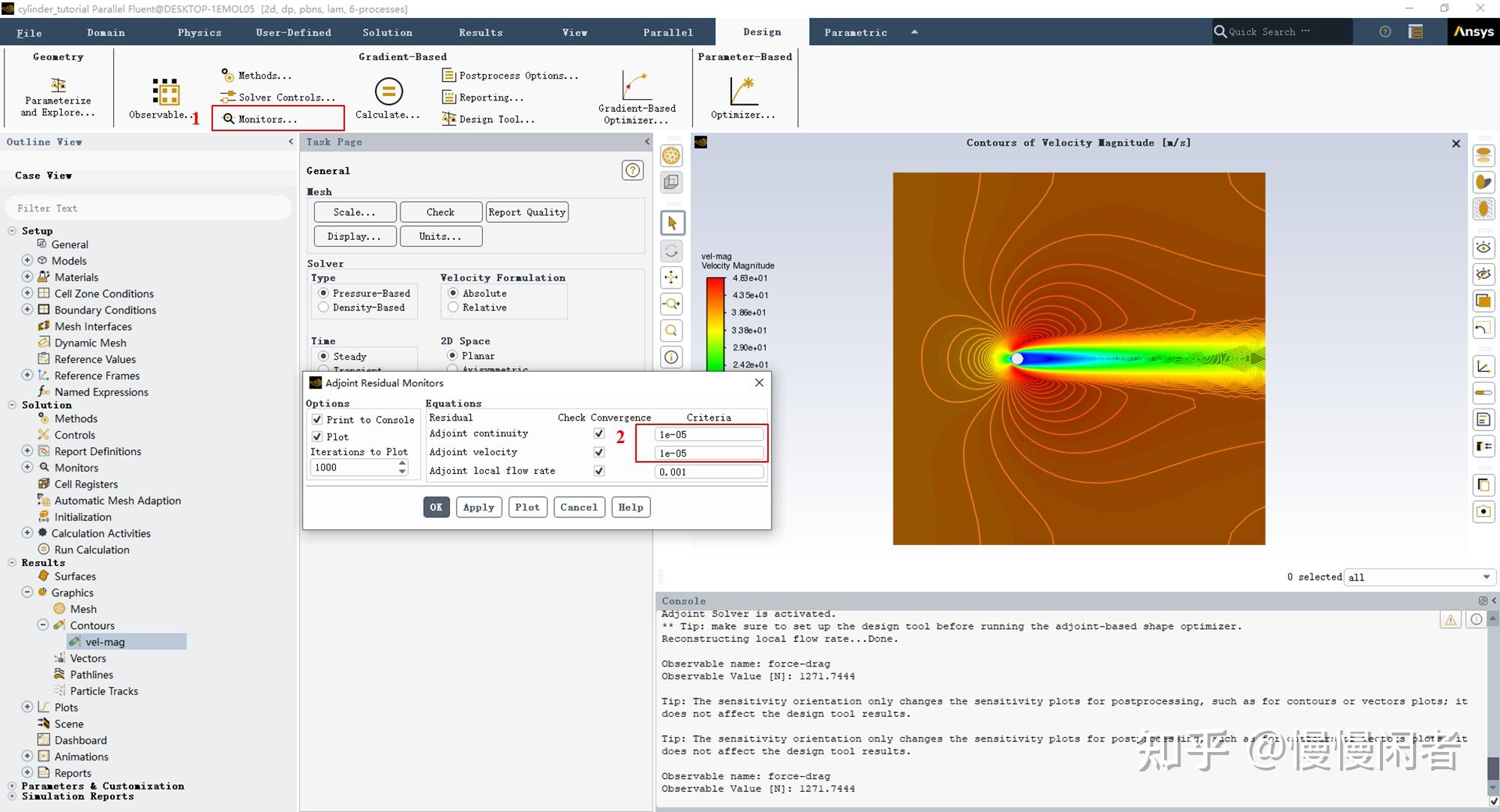This screenshot has width=1500, height=812.
Task: Toggle Adjoint continuity convergence checkbox
Action: pos(598,433)
